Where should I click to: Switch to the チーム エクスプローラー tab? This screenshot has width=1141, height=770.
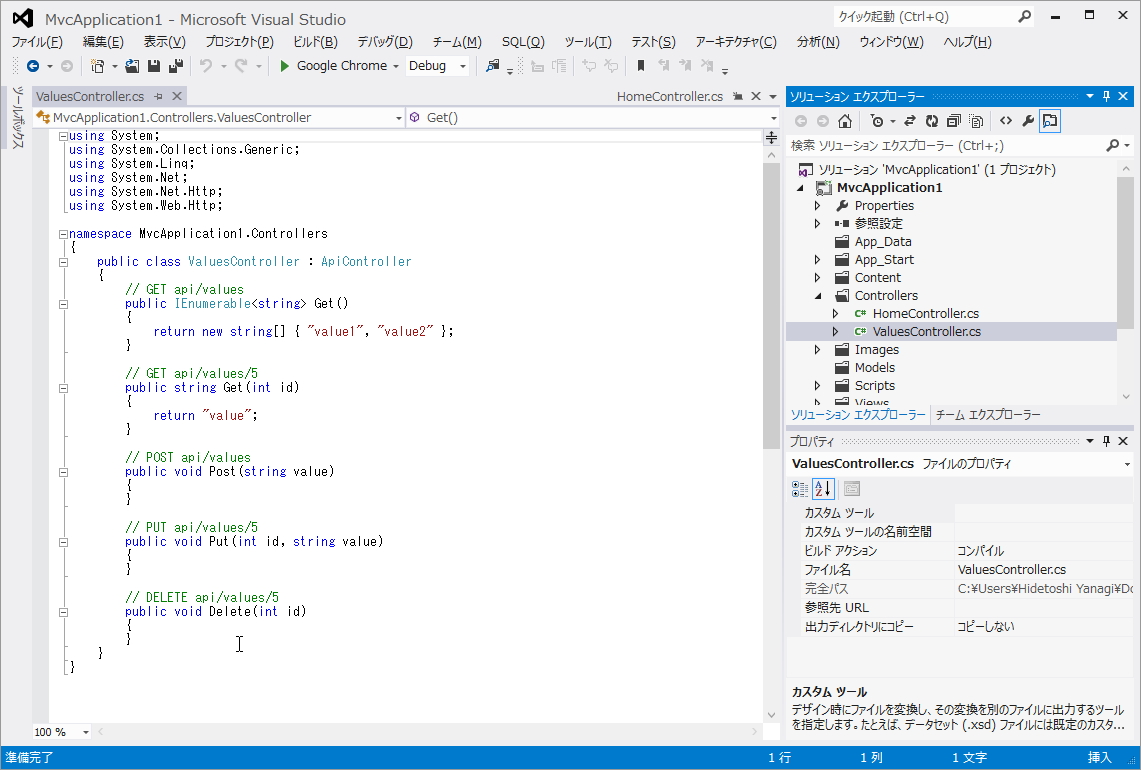988,415
